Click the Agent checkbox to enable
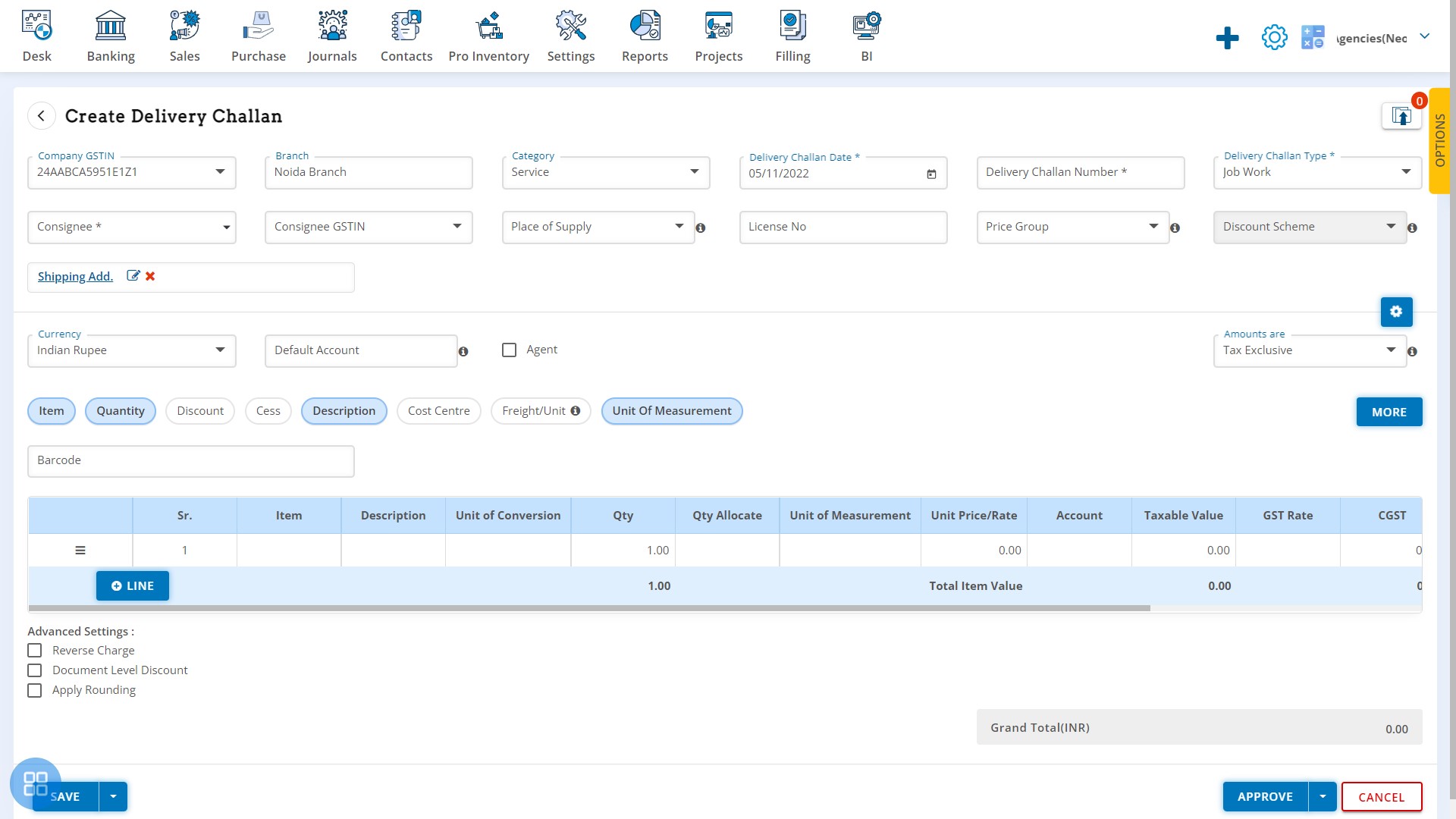The image size is (1456, 819). point(509,349)
